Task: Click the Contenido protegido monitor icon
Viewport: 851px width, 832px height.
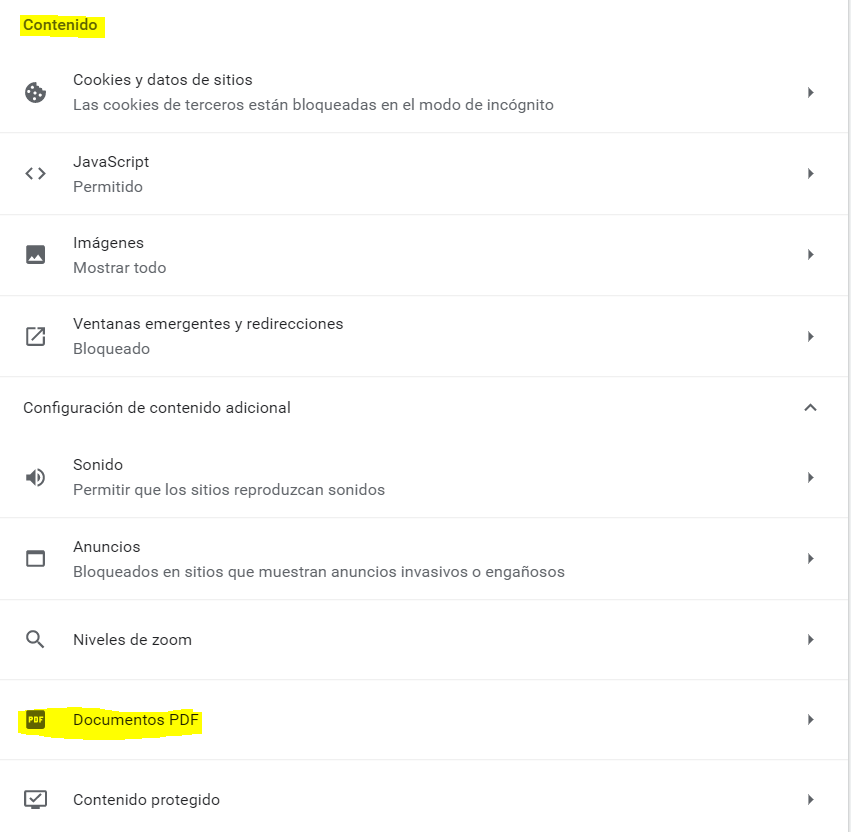Action: point(36,800)
